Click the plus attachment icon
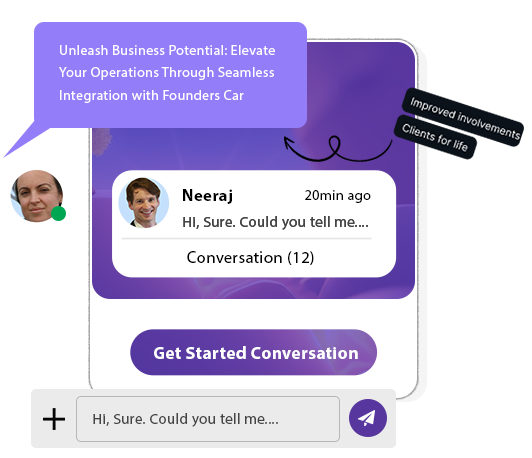 tap(54, 419)
